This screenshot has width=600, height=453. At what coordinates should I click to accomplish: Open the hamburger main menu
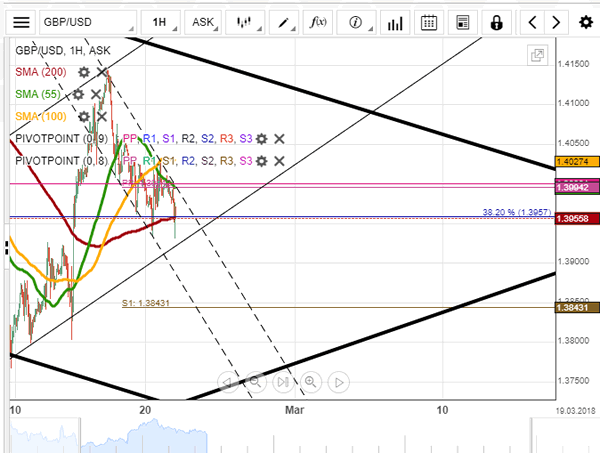[21, 23]
